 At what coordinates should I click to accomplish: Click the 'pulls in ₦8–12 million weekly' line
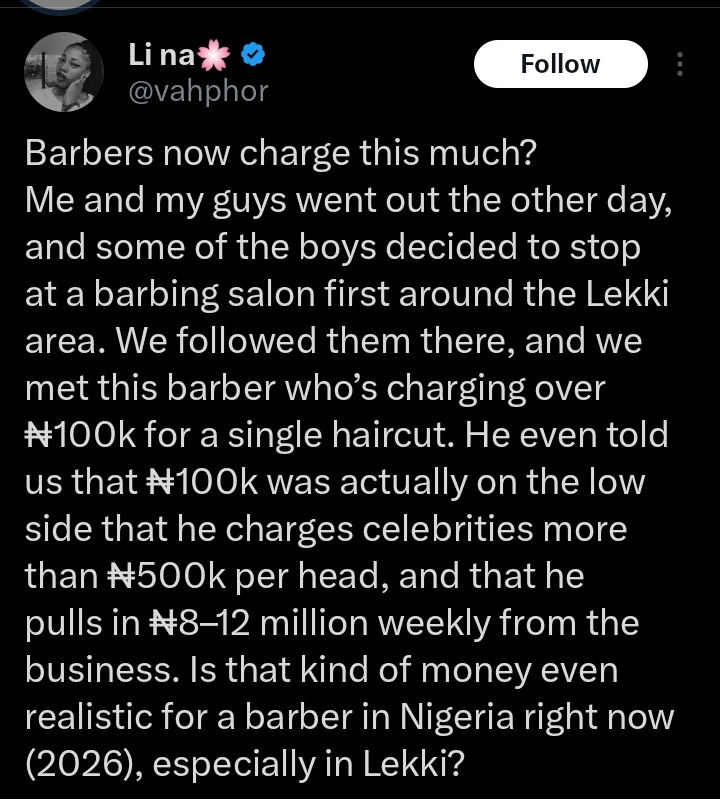(331, 623)
